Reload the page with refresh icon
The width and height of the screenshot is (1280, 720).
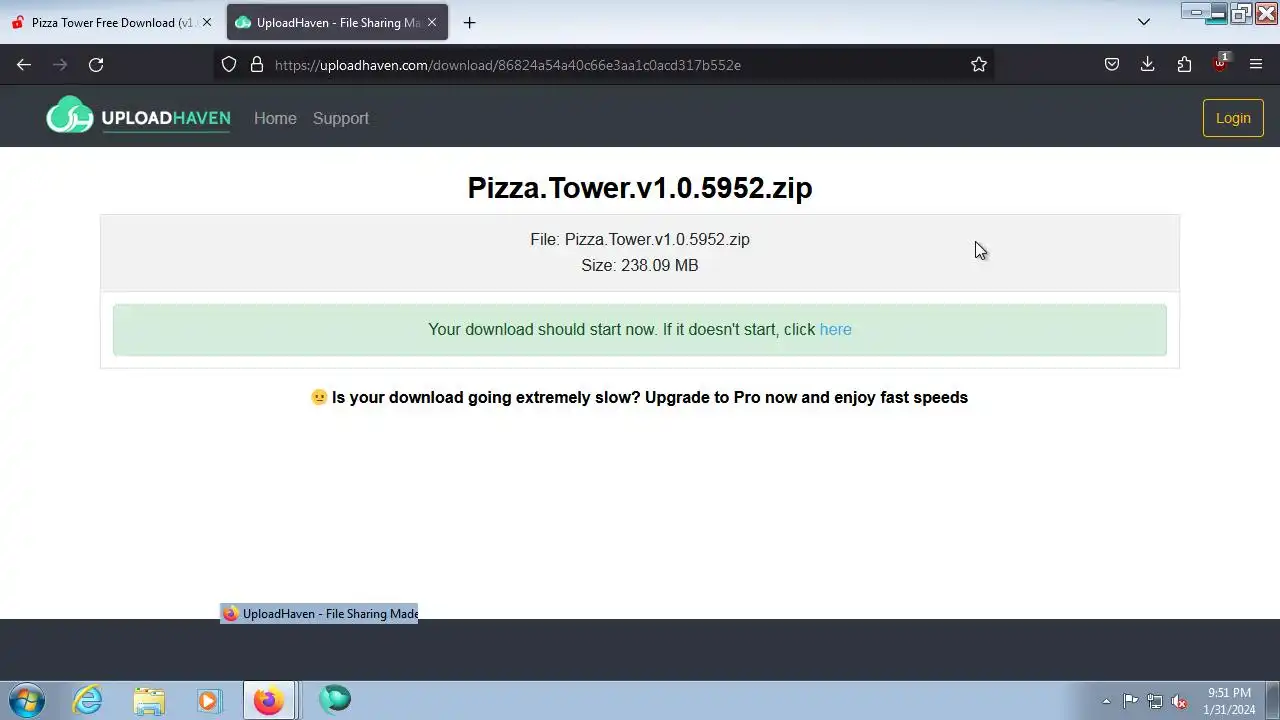[x=96, y=64]
